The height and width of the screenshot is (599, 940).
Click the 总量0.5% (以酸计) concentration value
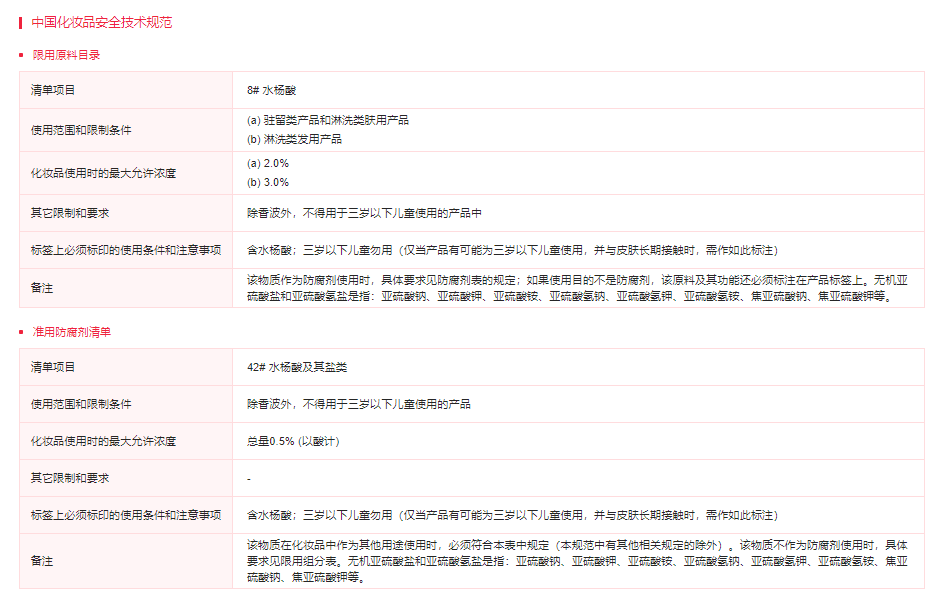click(292, 440)
